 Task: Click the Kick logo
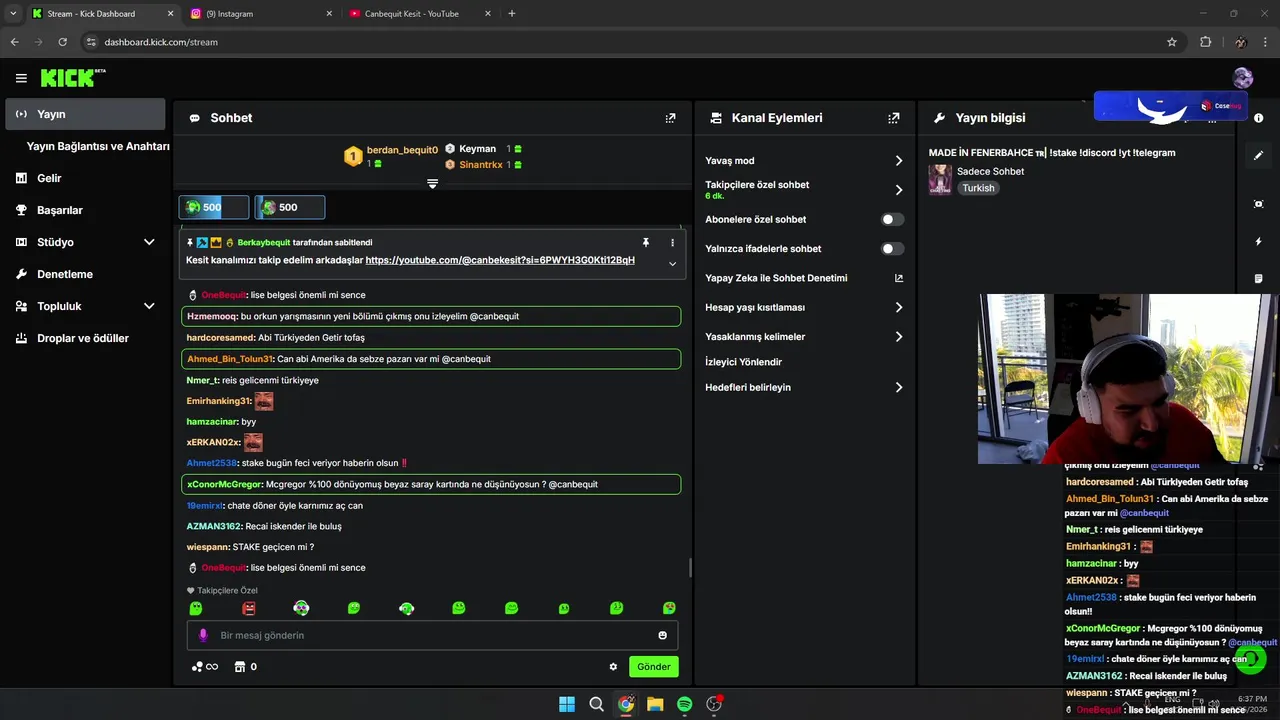click(72, 78)
